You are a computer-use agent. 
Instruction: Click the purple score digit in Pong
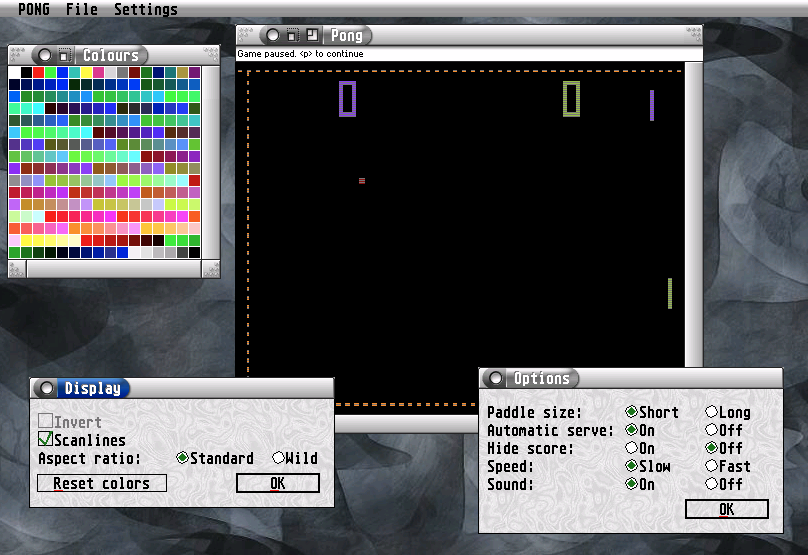[347, 99]
